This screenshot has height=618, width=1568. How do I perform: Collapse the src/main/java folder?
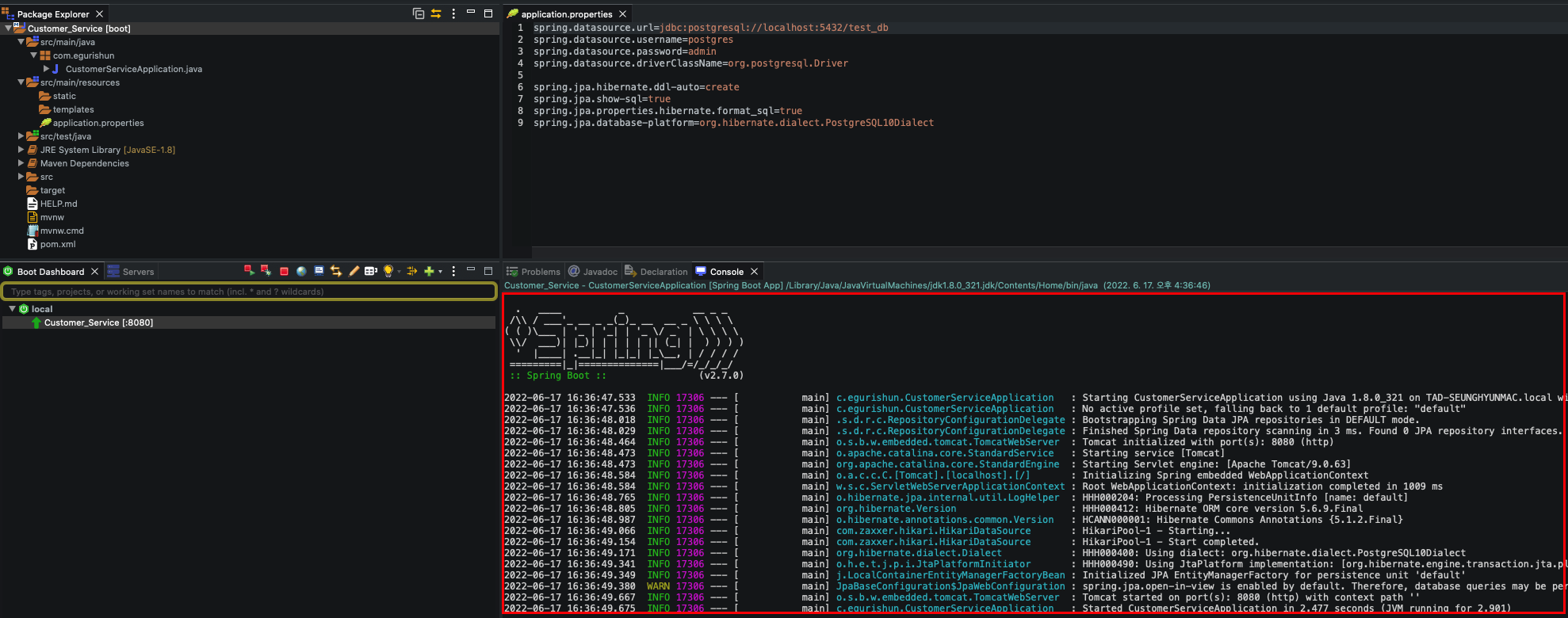[21, 42]
